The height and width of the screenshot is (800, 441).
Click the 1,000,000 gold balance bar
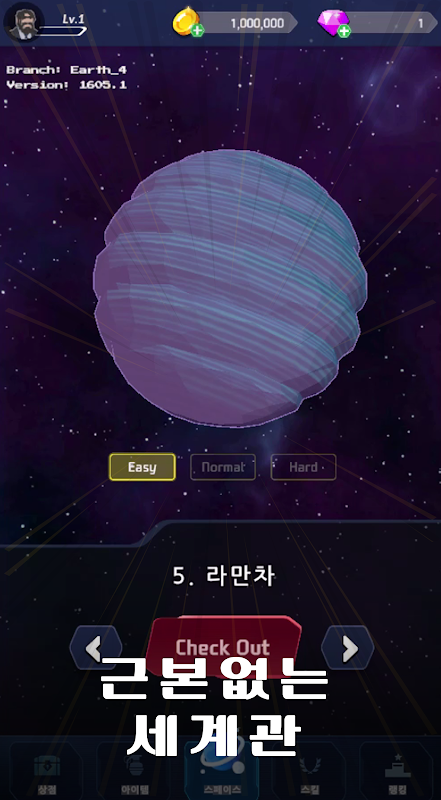pos(244,23)
